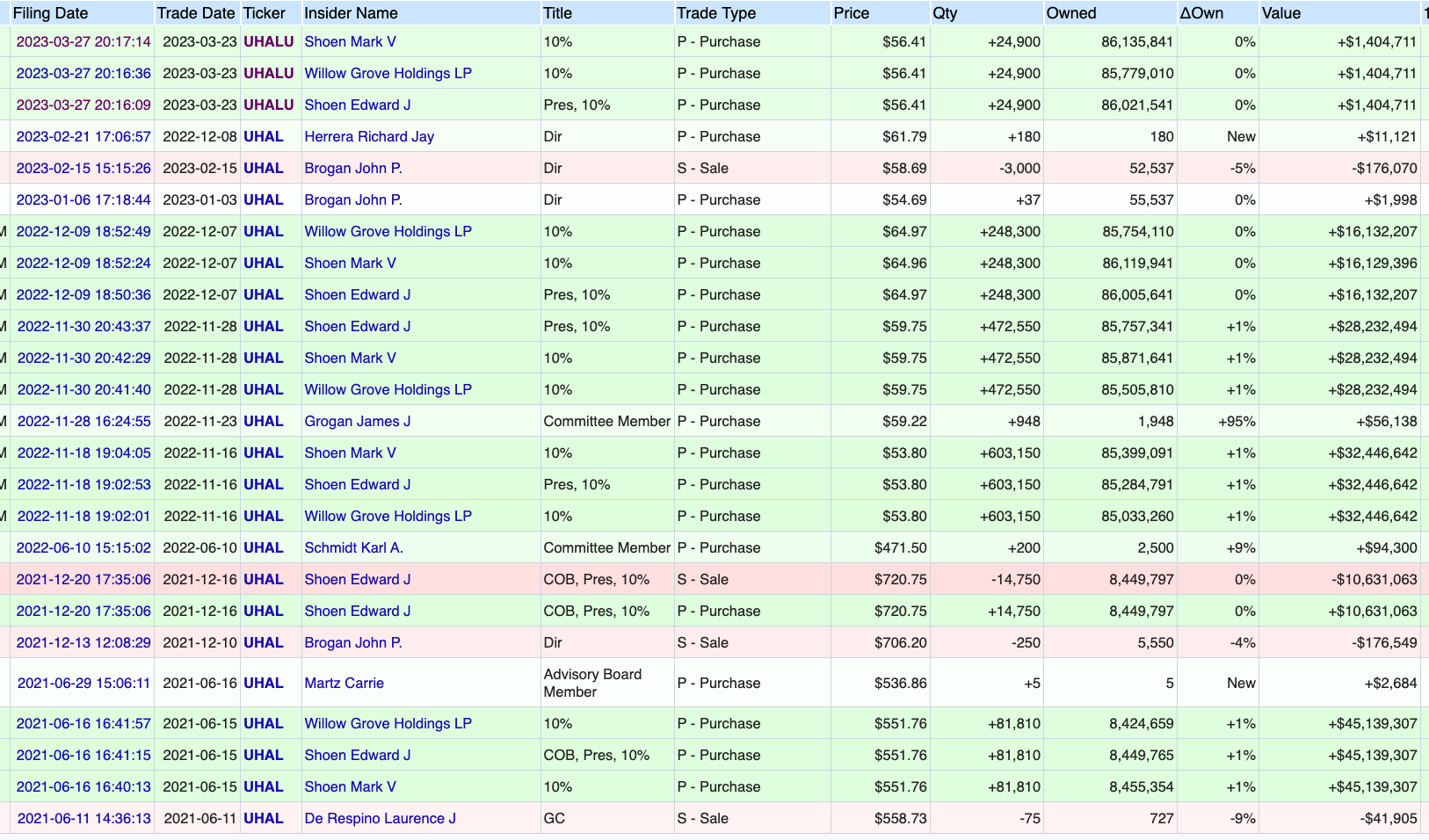Click the Value column header
The width and height of the screenshot is (1429, 840).
[1281, 13]
